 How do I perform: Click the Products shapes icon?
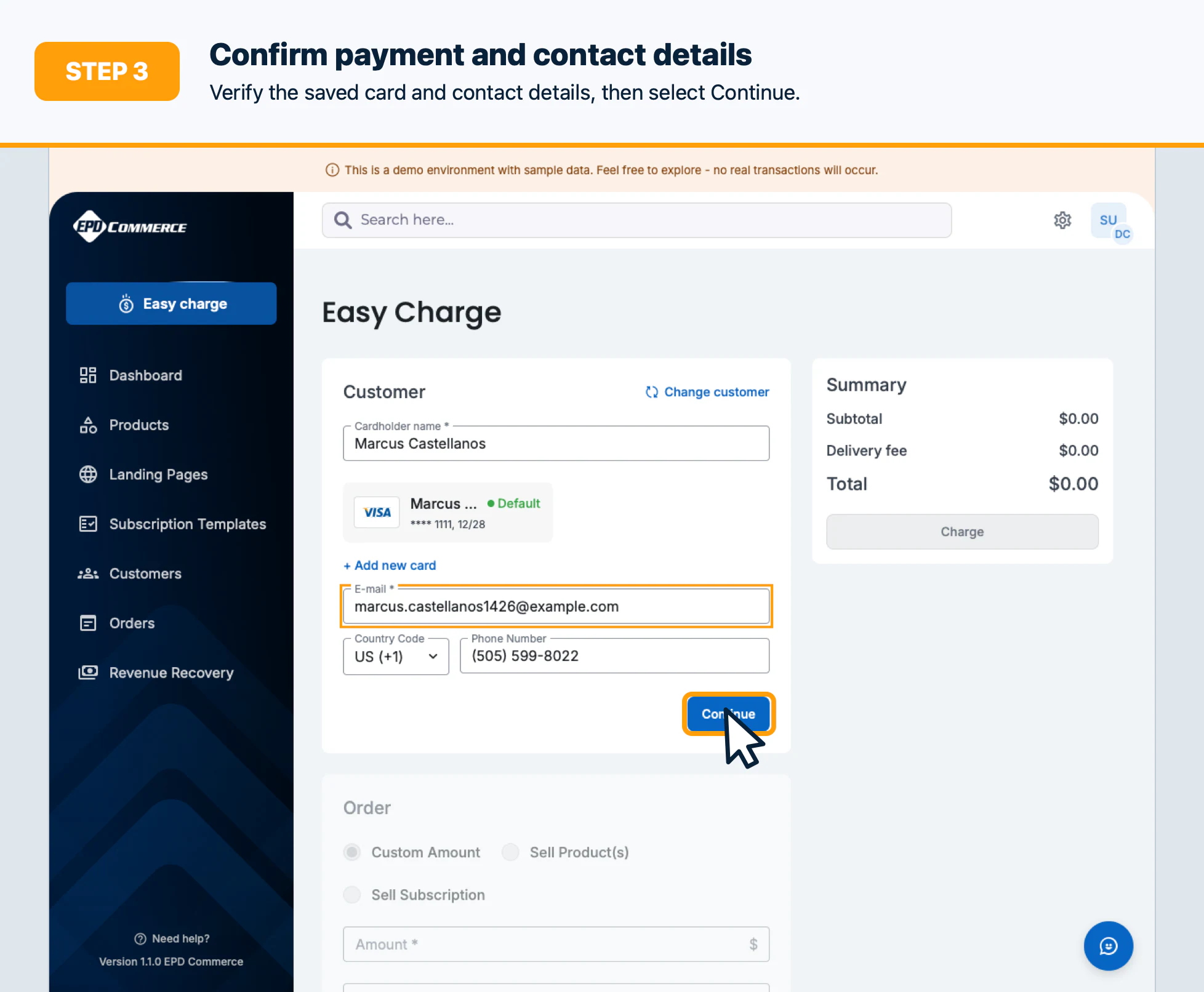pos(88,425)
